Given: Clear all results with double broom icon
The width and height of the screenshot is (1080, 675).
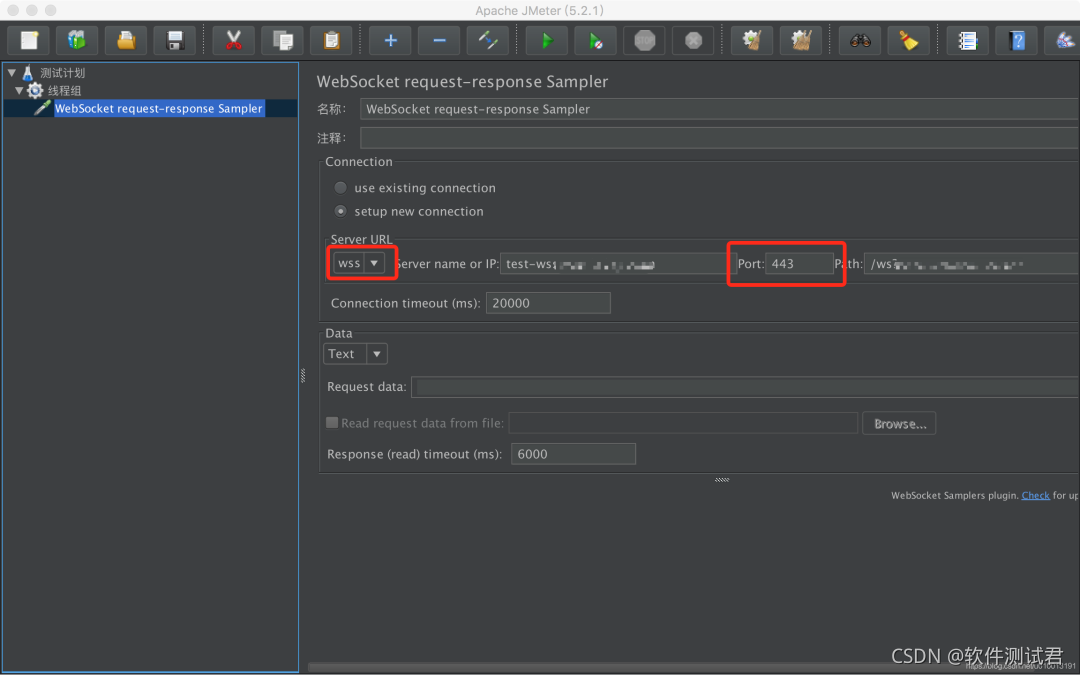Looking at the screenshot, I should tap(801, 41).
